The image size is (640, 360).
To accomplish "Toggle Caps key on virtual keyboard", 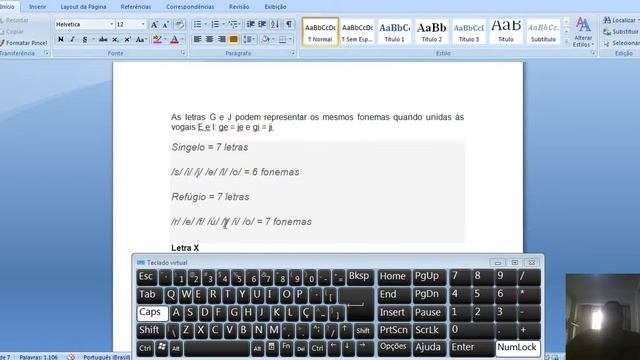I will click(152, 313).
